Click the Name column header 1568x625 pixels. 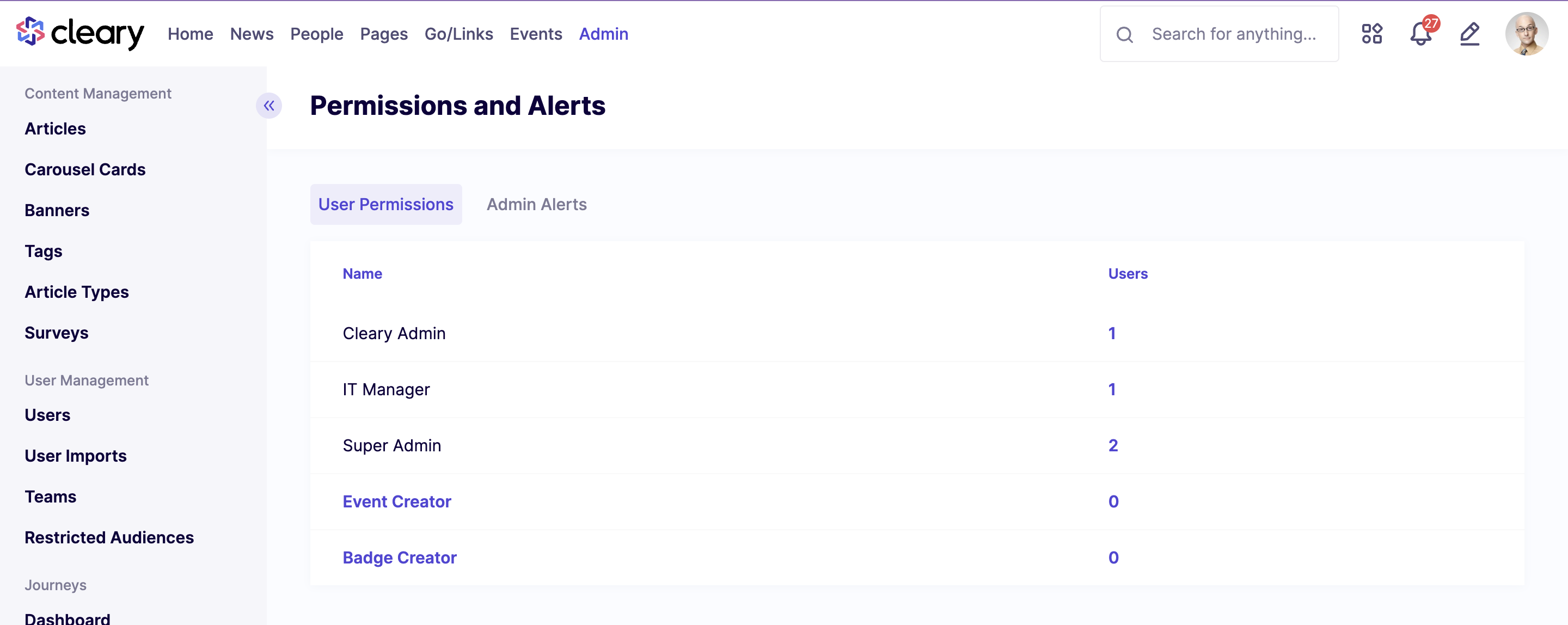coord(362,274)
